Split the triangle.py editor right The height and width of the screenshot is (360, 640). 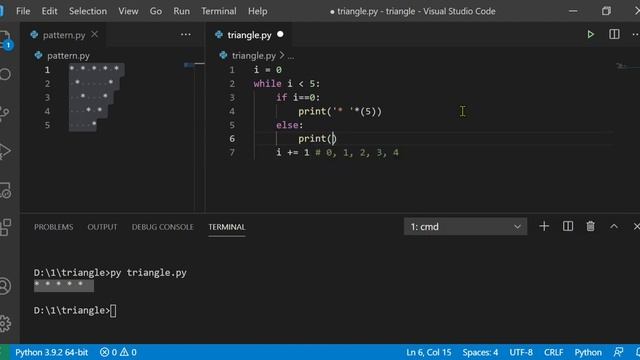(x=614, y=34)
